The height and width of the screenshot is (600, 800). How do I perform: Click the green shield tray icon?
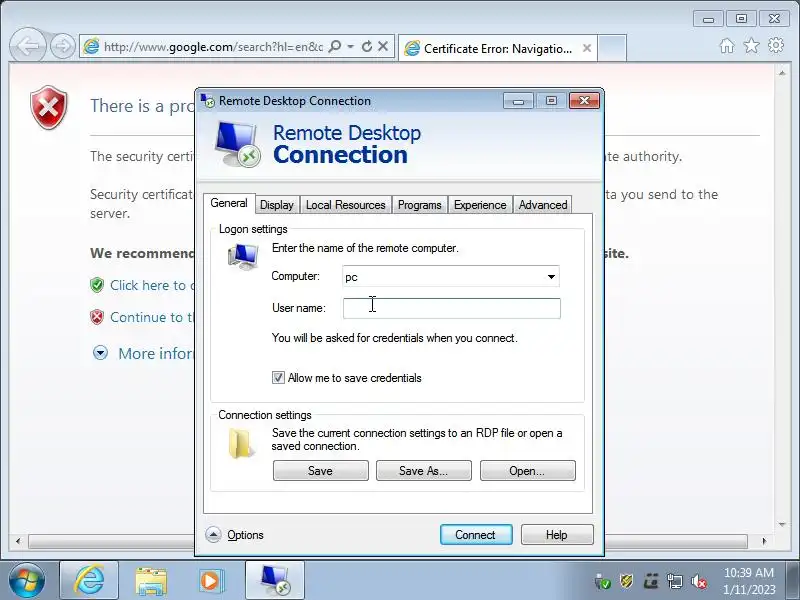[603, 581]
